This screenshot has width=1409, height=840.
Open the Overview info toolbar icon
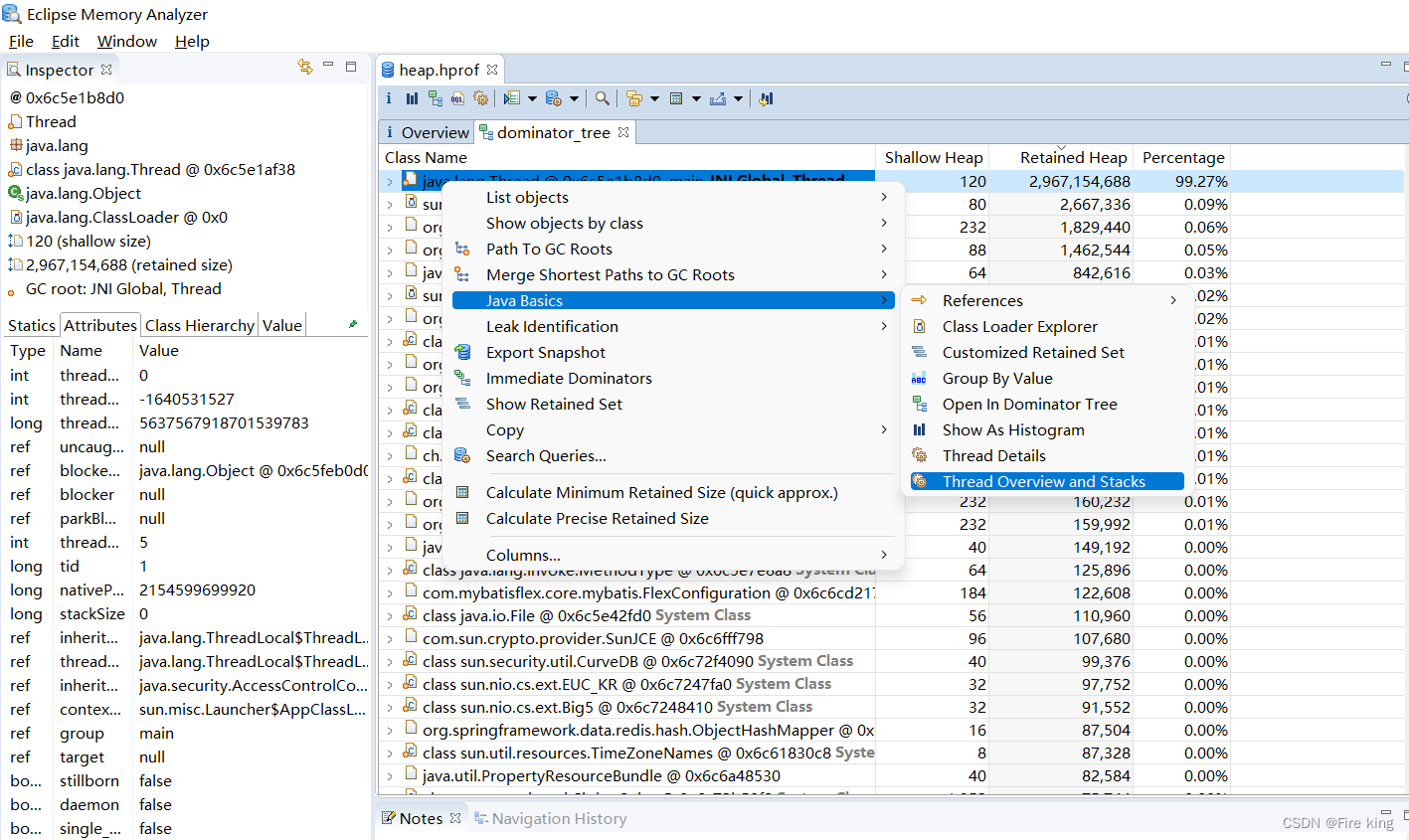coord(389,98)
